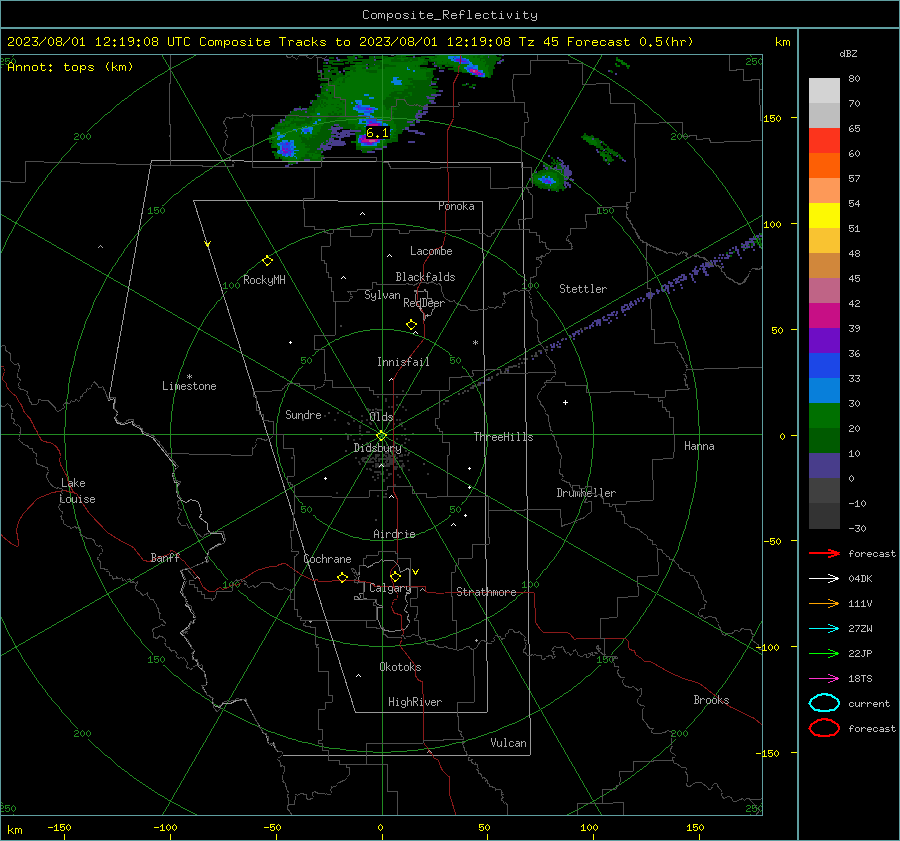Click the yellow diamond marker near RockyMH
The width and height of the screenshot is (900, 841).
point(267,261)
